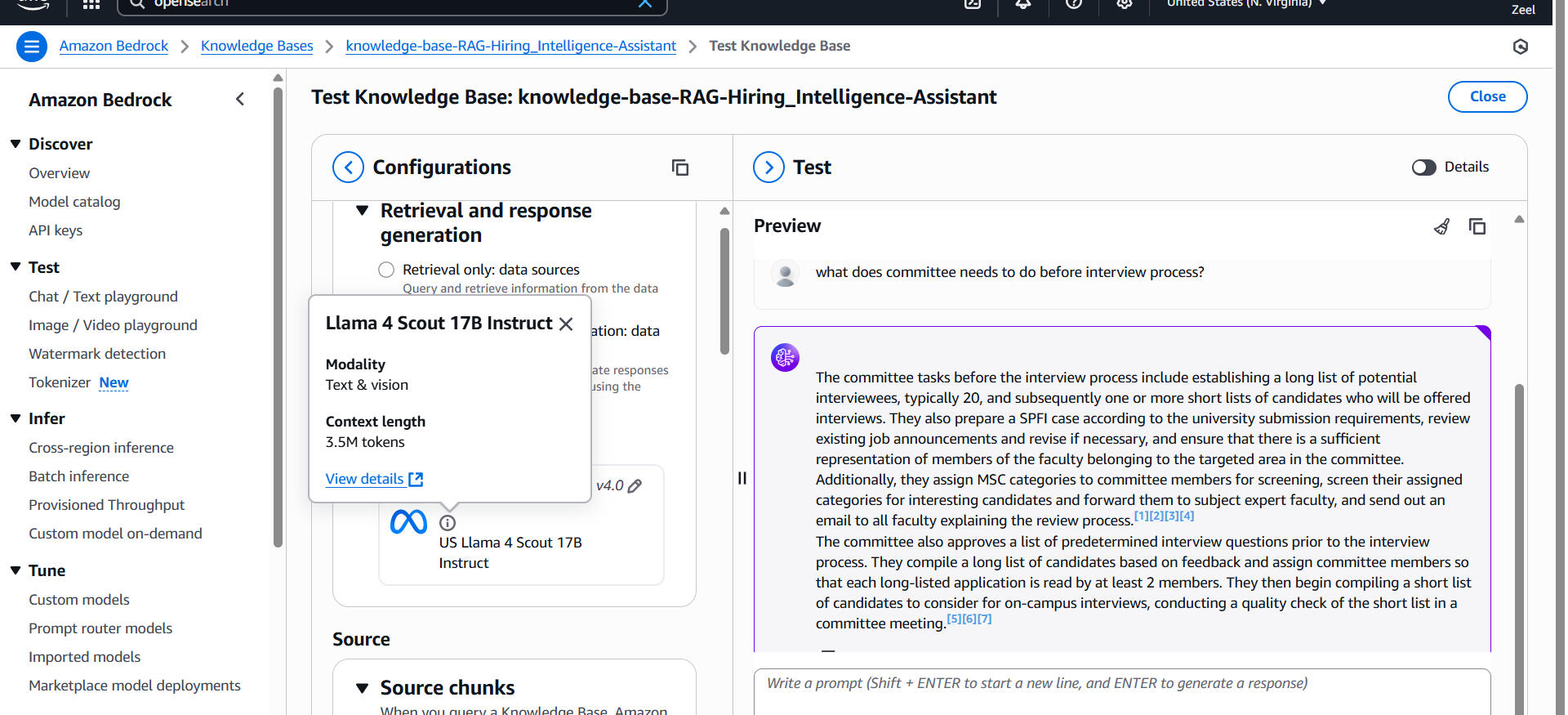Edit the model via pencil icon
The height and width of the screenshot is (715, 1568).
(x=635, y=485)
